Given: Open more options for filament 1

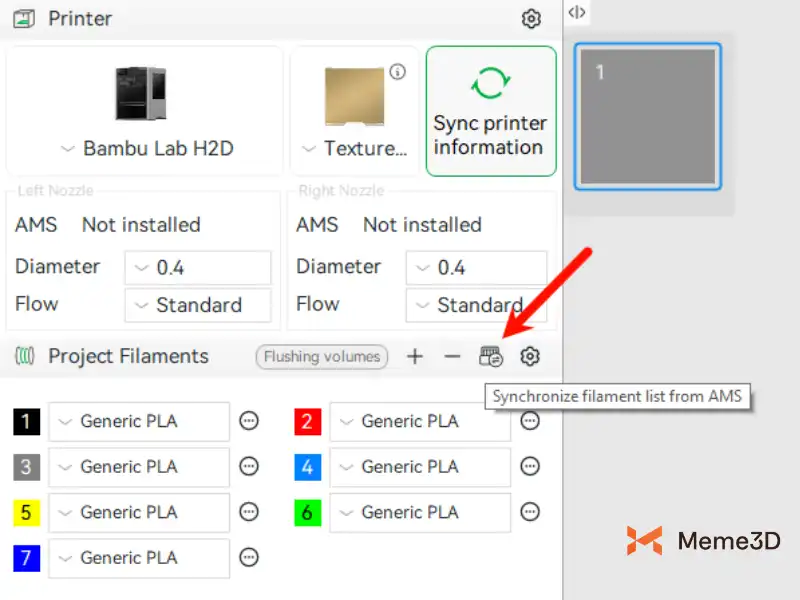Looking at the screenshot, I should pyautogui.click(x=249, y=421).
